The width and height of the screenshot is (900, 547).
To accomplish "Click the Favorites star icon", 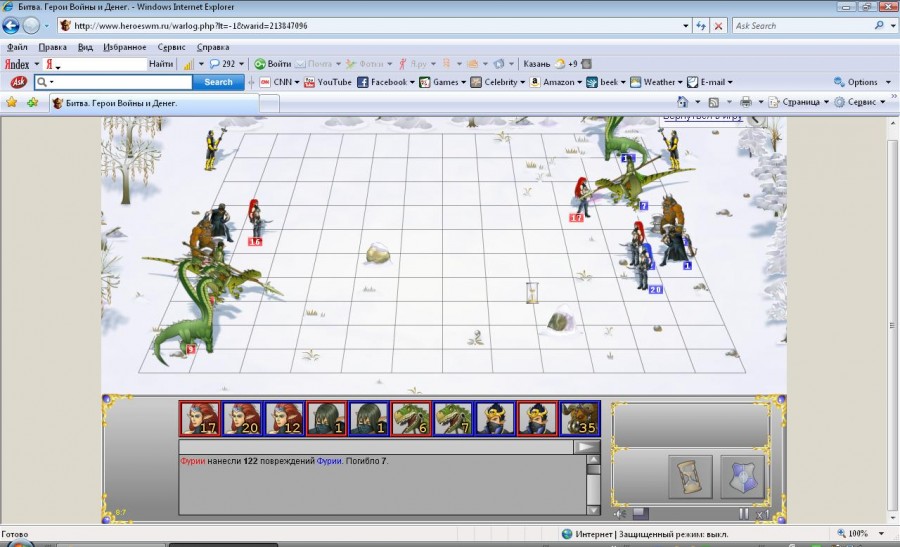I will click(11, 102).
